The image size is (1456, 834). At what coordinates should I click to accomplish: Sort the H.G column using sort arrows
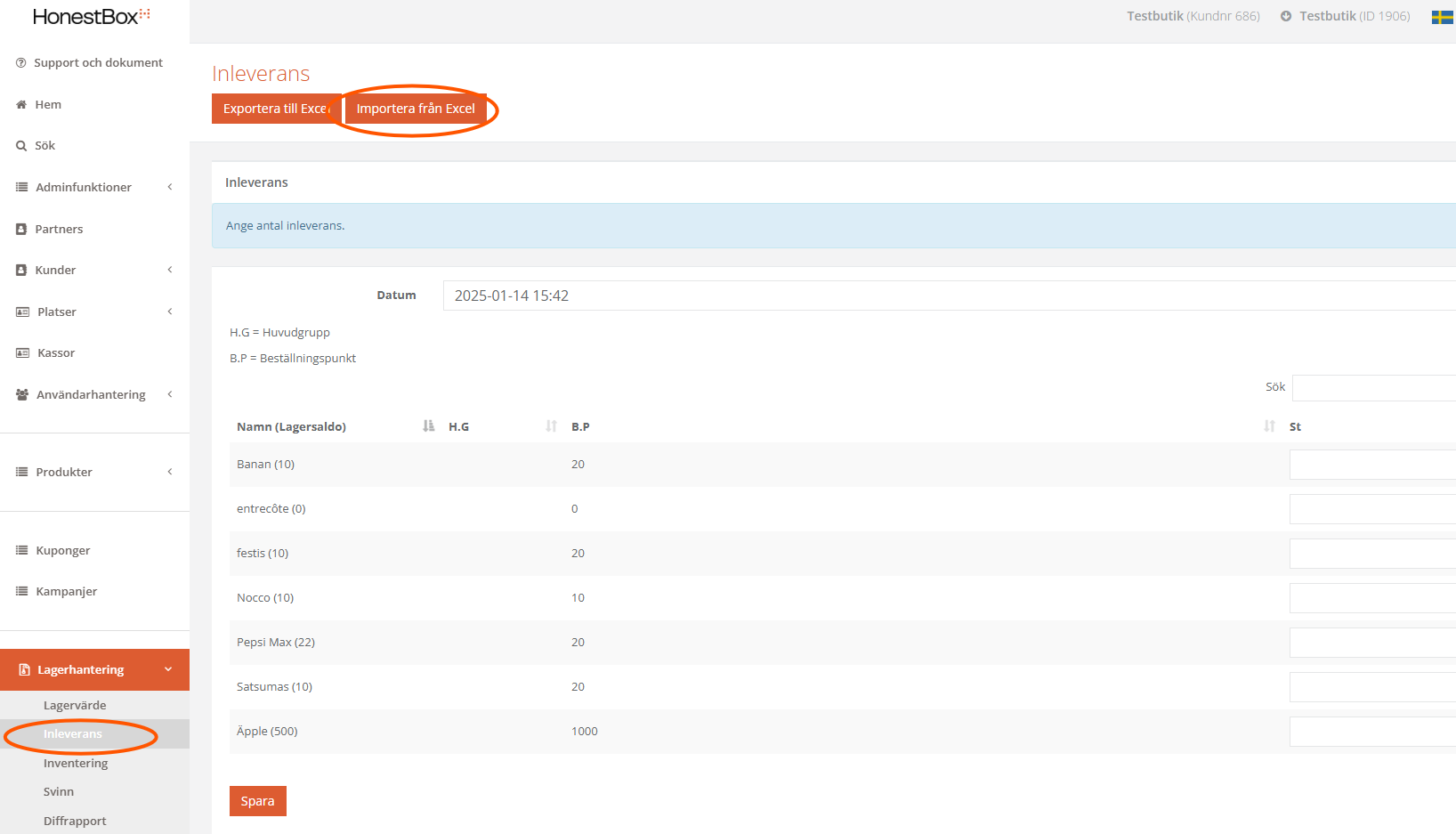[551, 426]
